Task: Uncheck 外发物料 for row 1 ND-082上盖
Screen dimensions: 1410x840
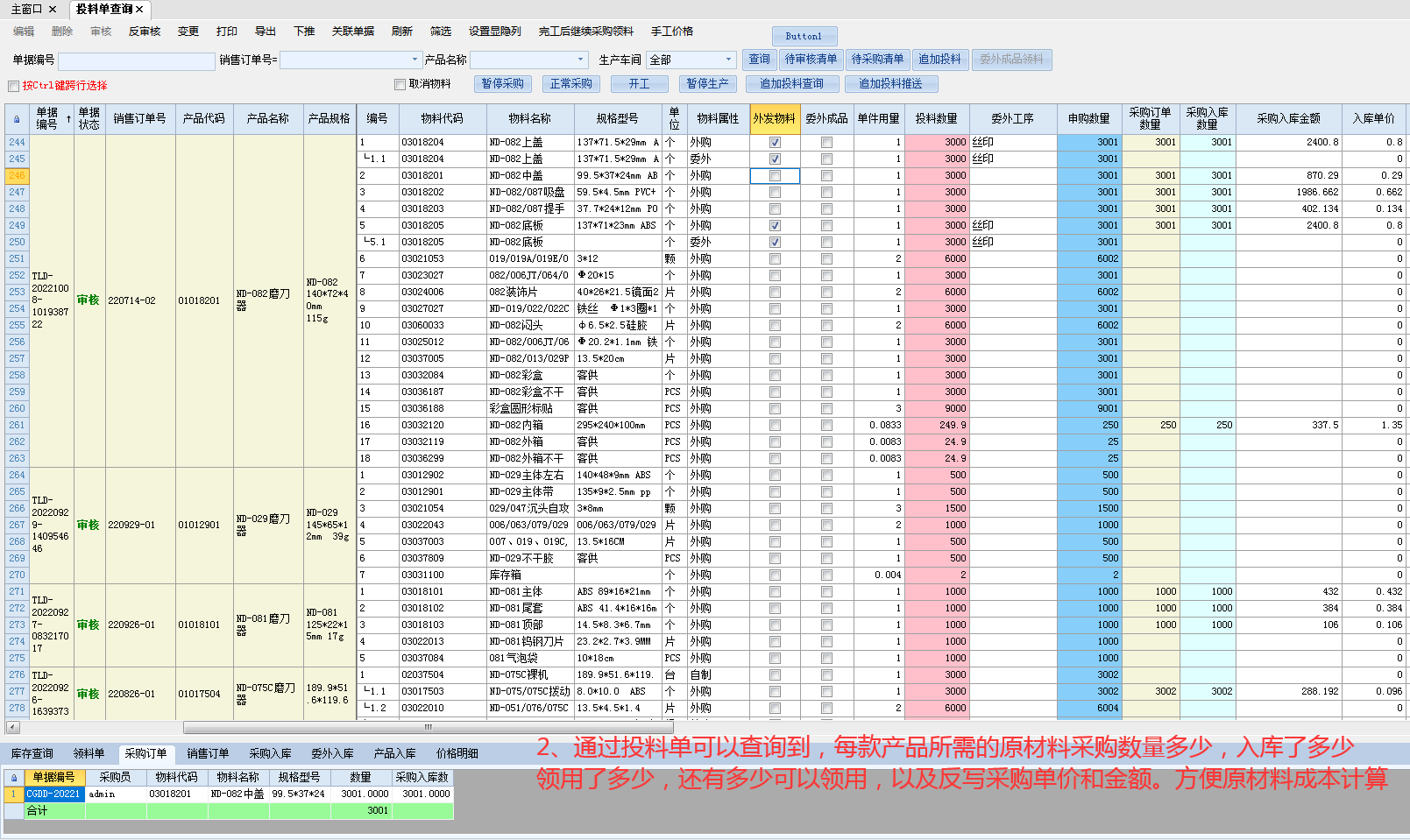Action: (x=775, y=142)
